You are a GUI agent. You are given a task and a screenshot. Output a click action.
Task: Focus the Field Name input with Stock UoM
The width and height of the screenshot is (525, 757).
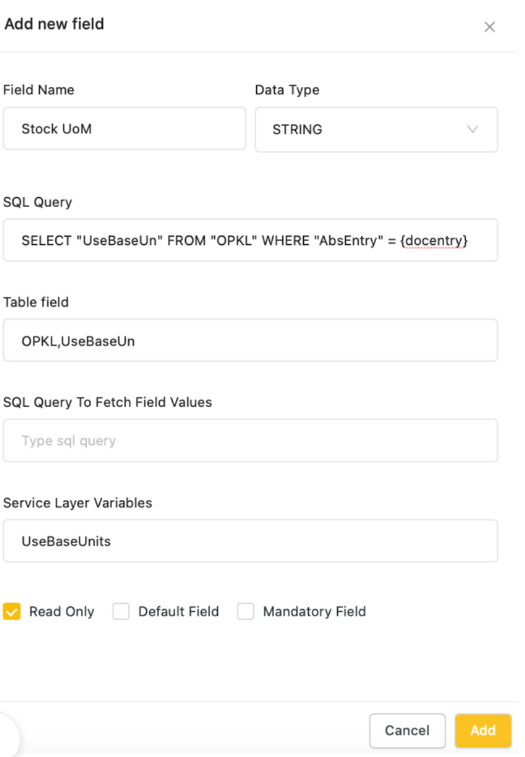click(x=125, y=128)
